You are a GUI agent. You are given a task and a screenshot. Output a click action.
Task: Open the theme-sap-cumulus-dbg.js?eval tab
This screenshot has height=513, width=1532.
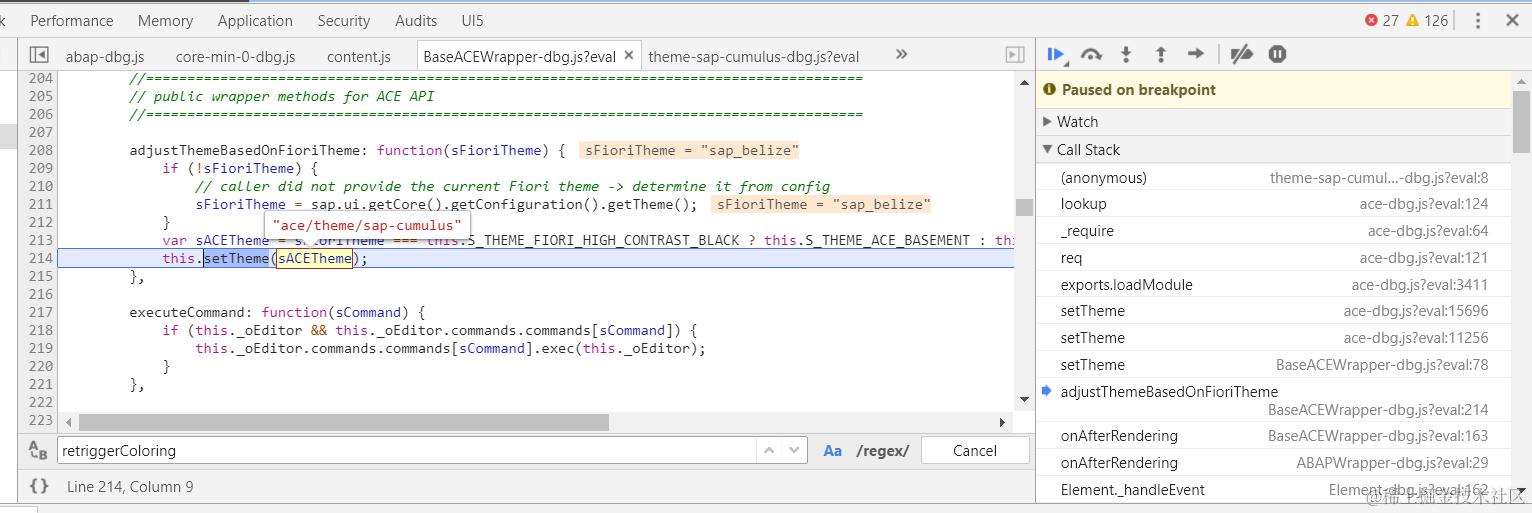753,56
